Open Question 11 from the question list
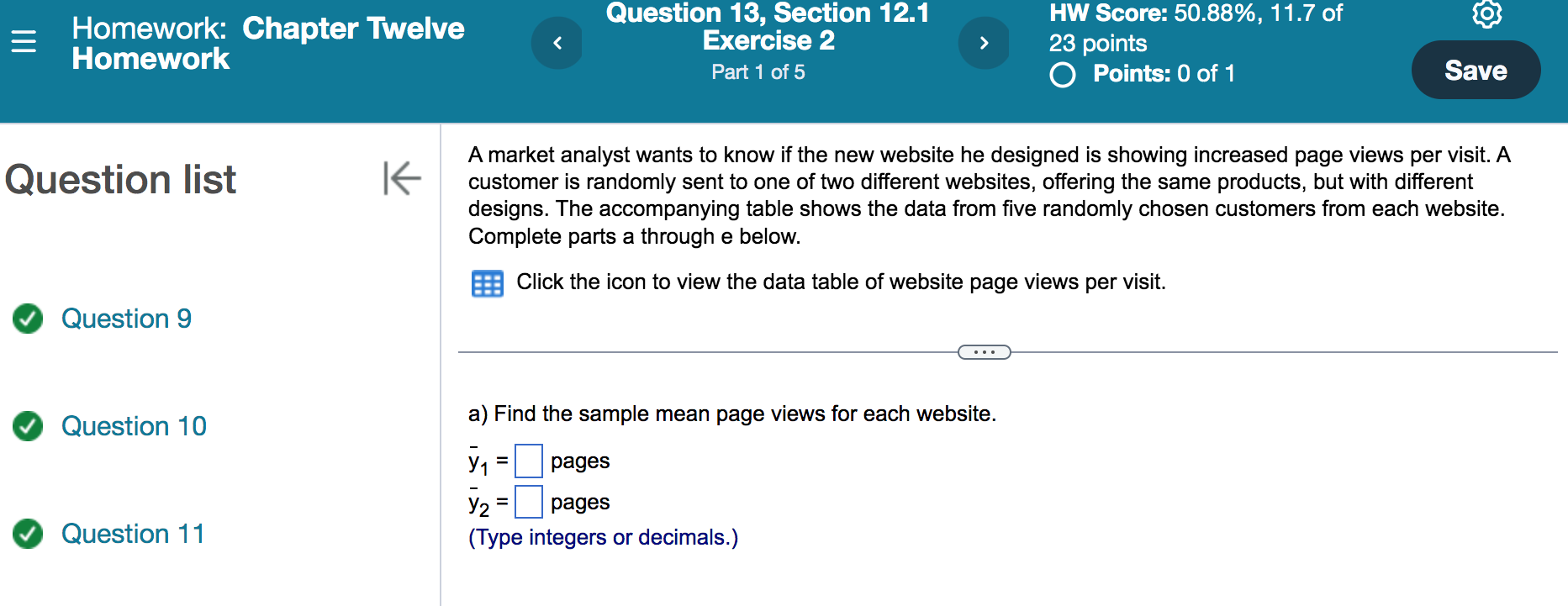 pyautogui.click(x=133, y=535)
